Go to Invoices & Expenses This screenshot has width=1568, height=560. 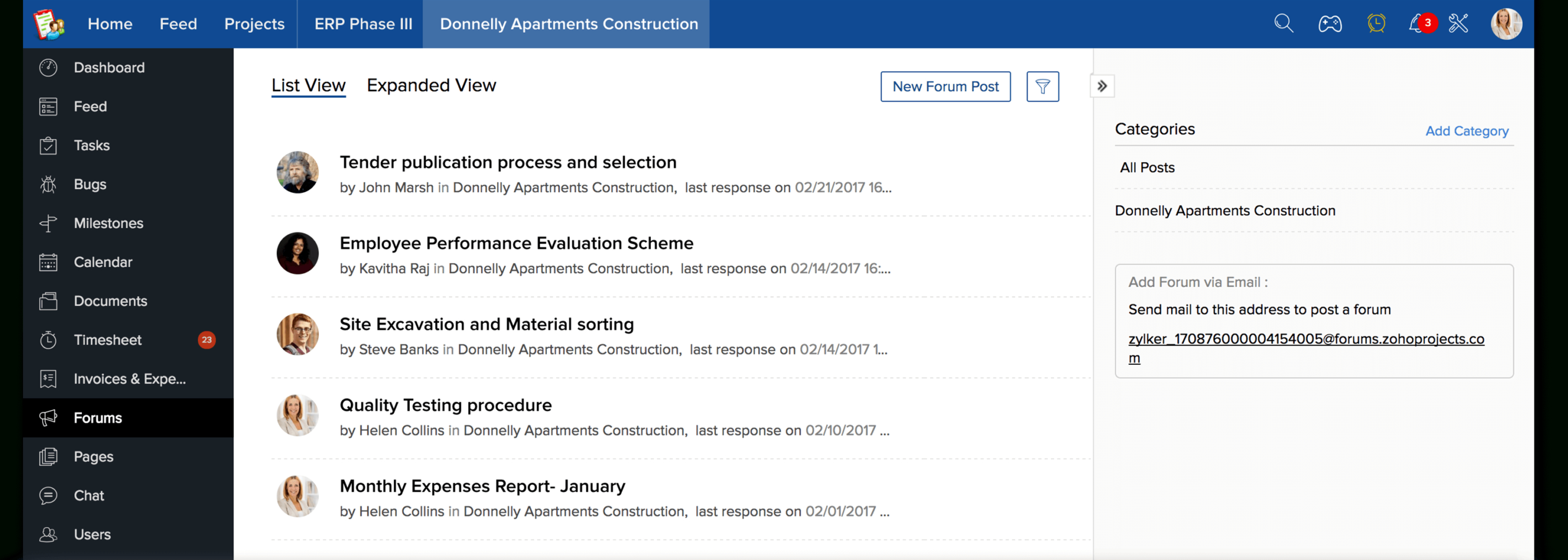(129, 378)
